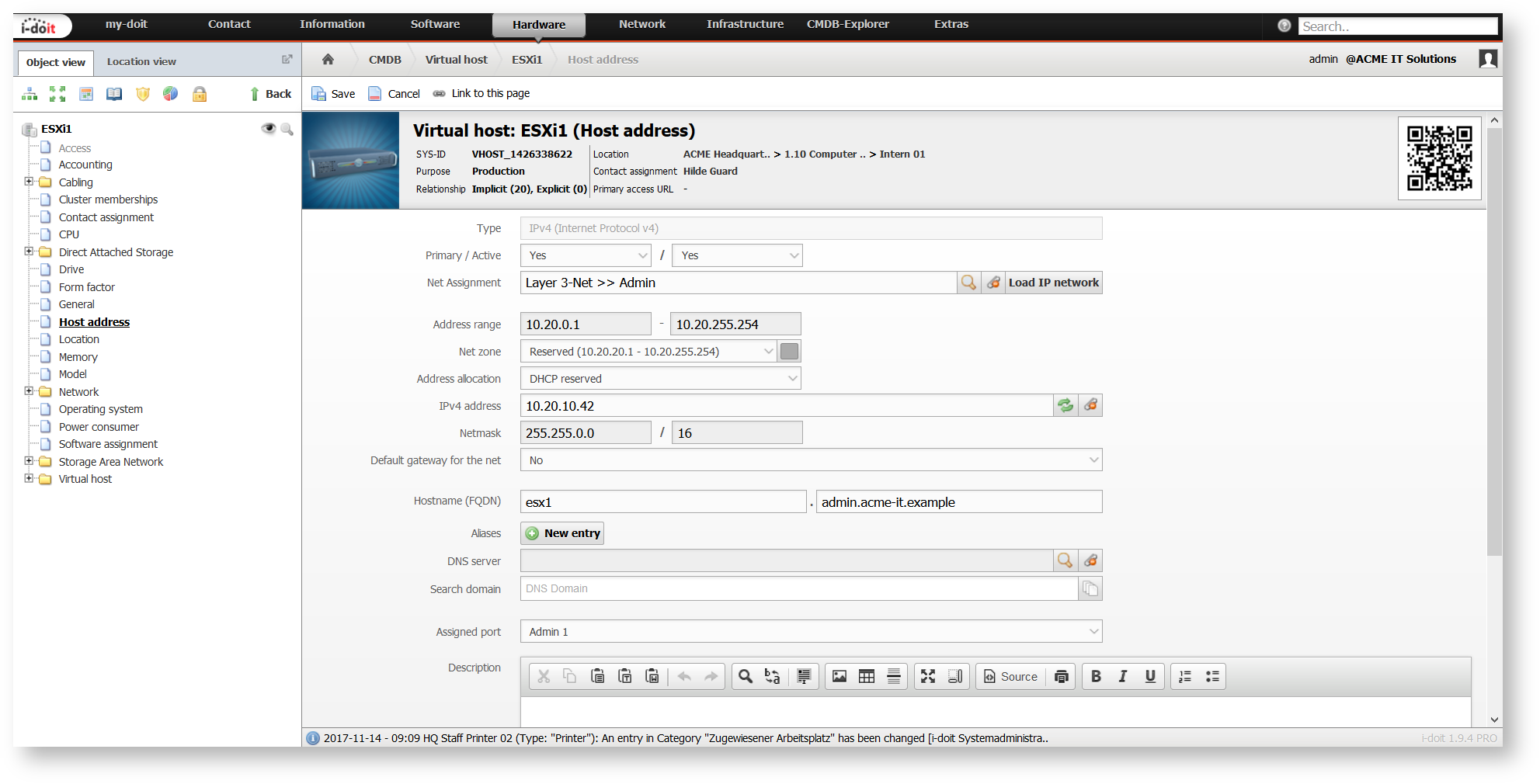Click the gray Net zone color swatch
The image size is (1540, 784).
pyautogui.click(x=789, y=352)
